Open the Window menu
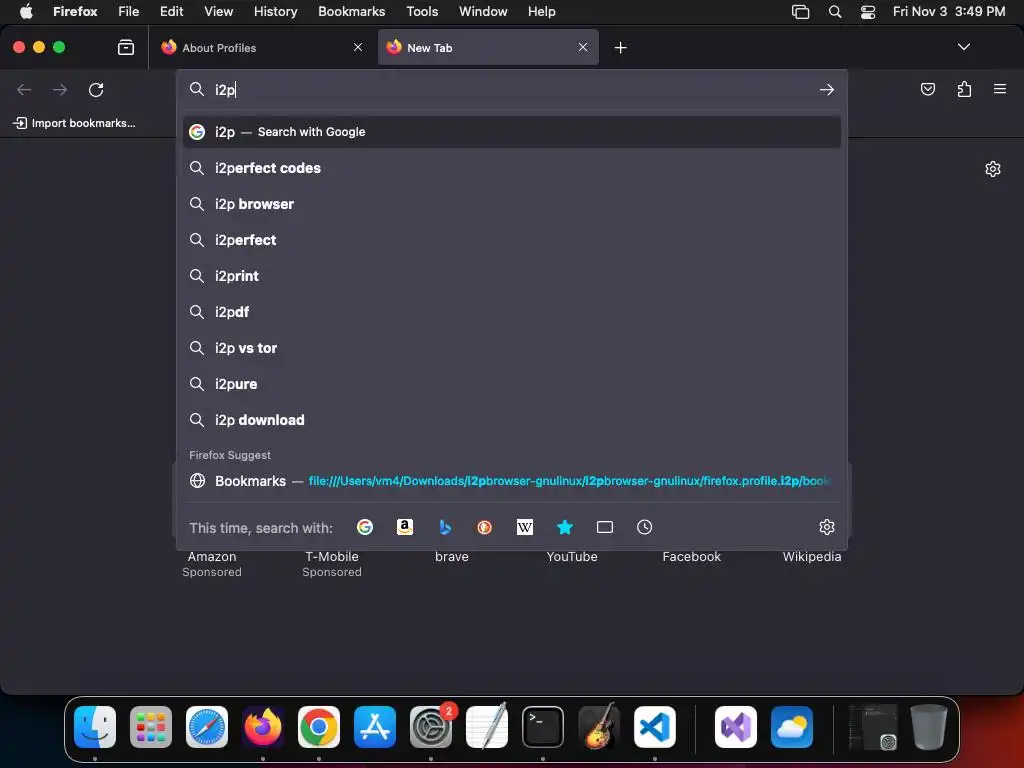Viewport: 1024px width, 768px height. pyautogui.click(x=483, y=11)
